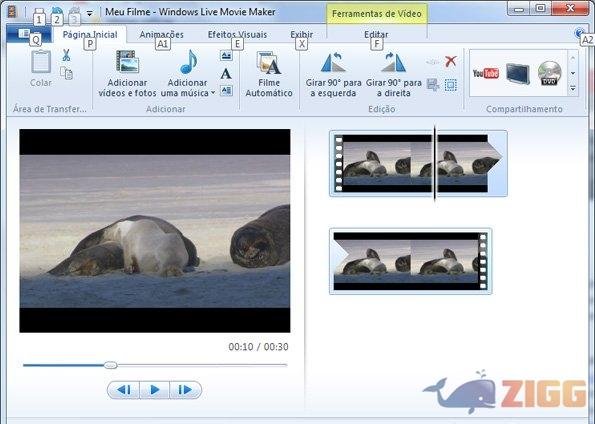Click the Edição group label
Image resolution: width=595 pixels, height=424 pixels.
[x=381, y=109]
